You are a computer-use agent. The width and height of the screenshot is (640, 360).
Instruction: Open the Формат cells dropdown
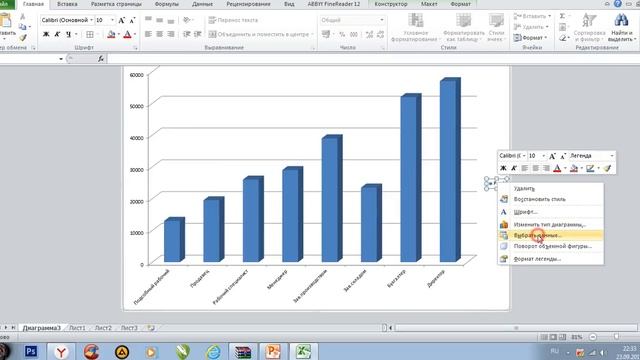click(x=530, y=38)
